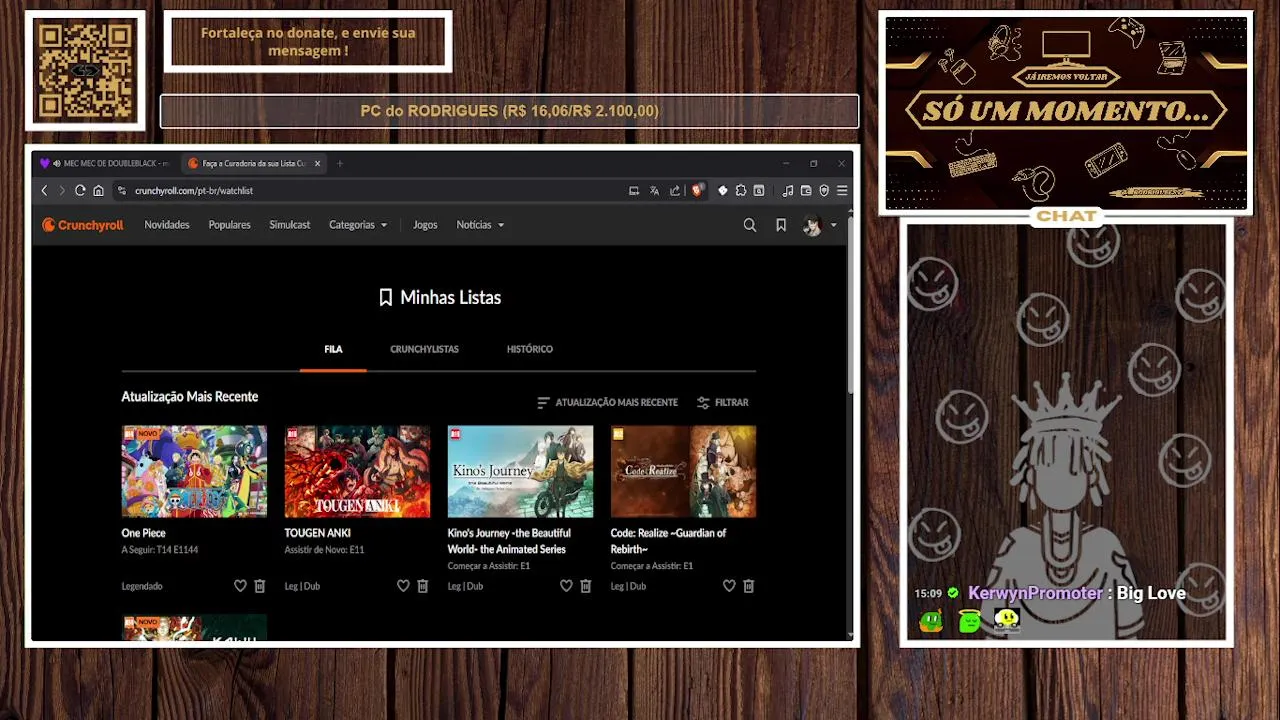1280x720 pixels.
Task: Click the translate page icon in the address bar
Action: [654, 190]
